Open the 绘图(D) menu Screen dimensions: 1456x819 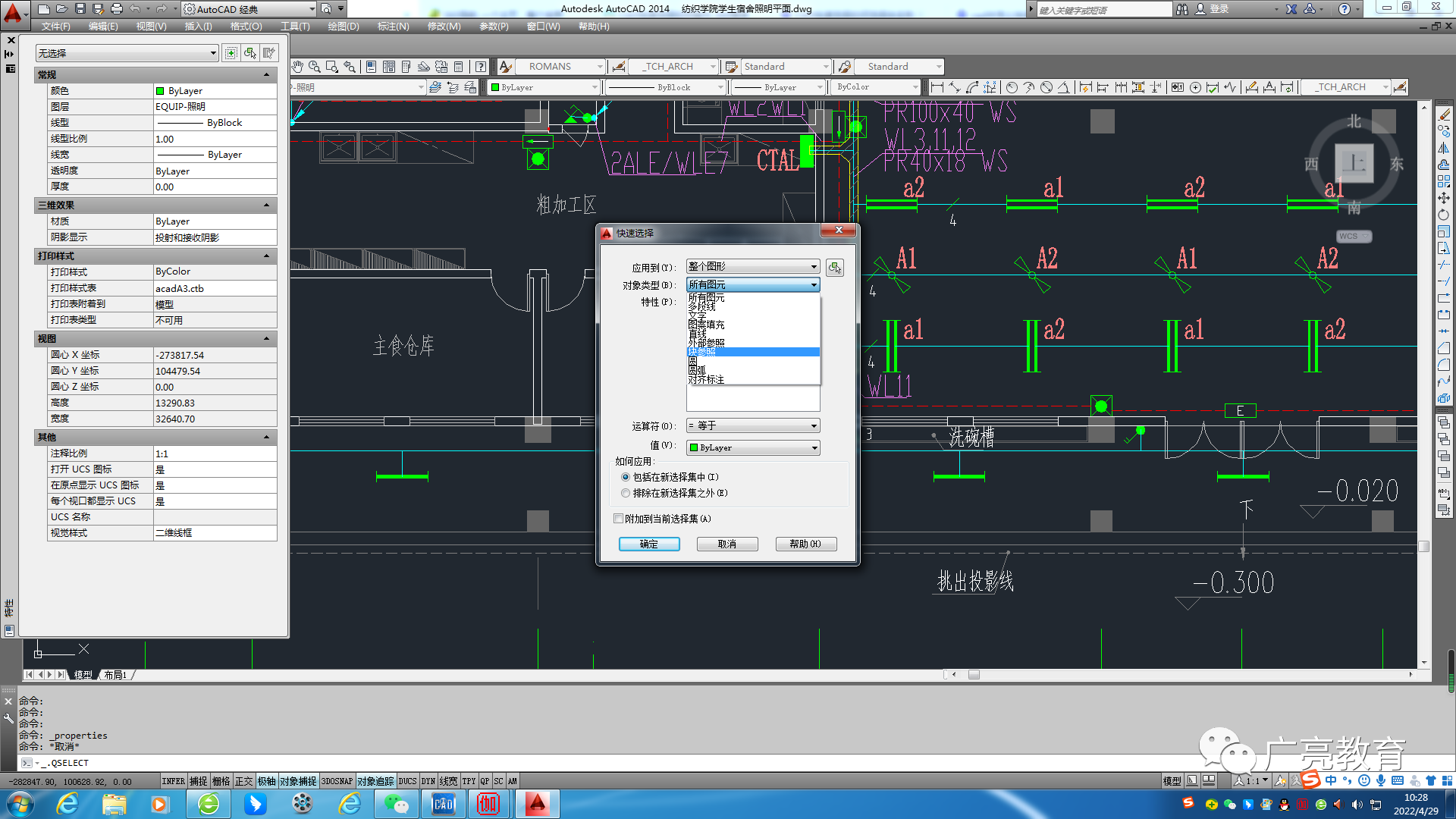[344, 27]
